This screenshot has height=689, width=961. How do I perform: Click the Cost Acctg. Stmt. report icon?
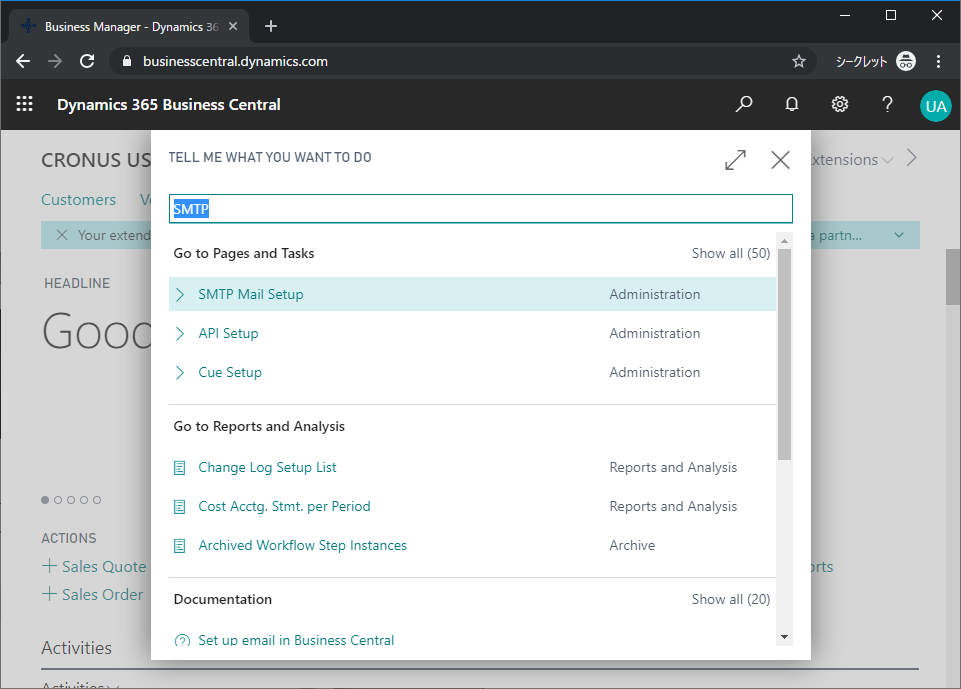click(180, 507)
